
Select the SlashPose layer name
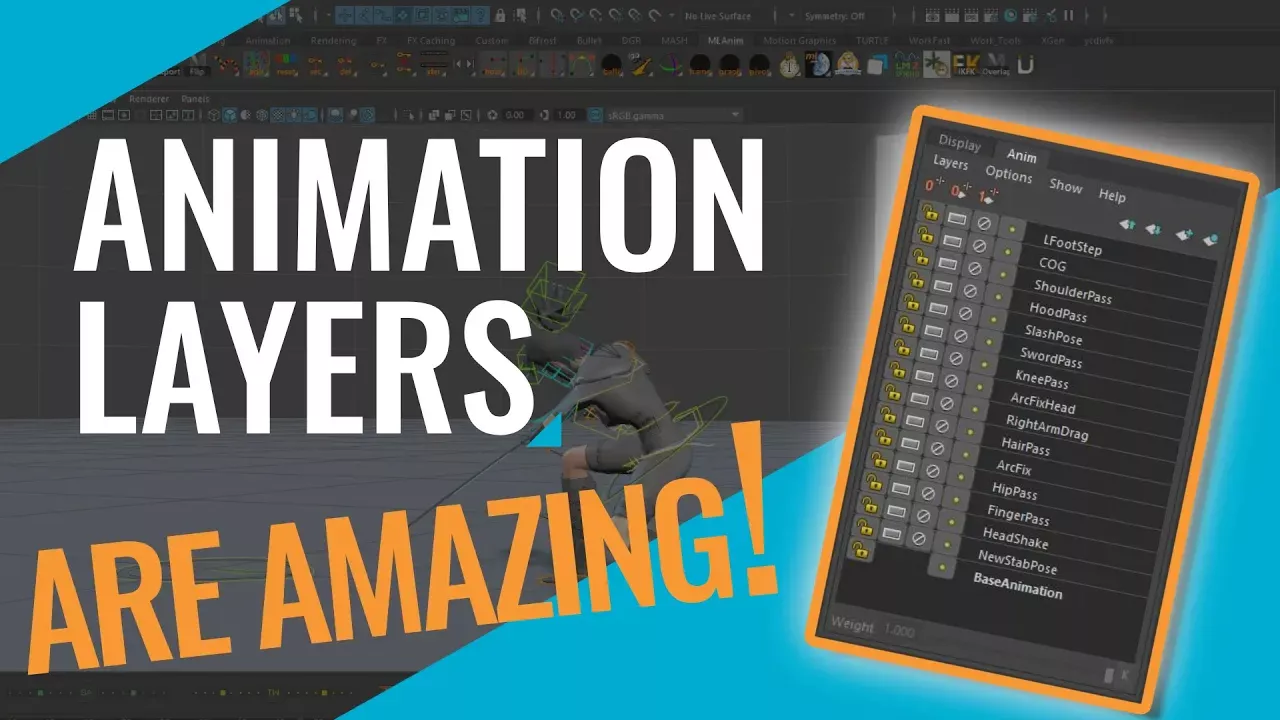pyautogui.click(x=1053, y=334)
